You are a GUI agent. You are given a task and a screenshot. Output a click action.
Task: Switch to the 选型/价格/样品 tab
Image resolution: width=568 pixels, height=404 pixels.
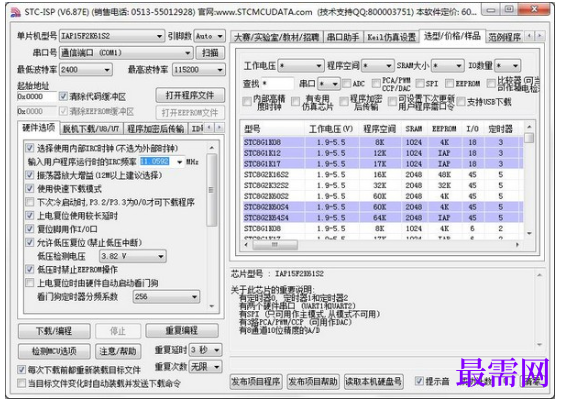click(x=452, y=36)
